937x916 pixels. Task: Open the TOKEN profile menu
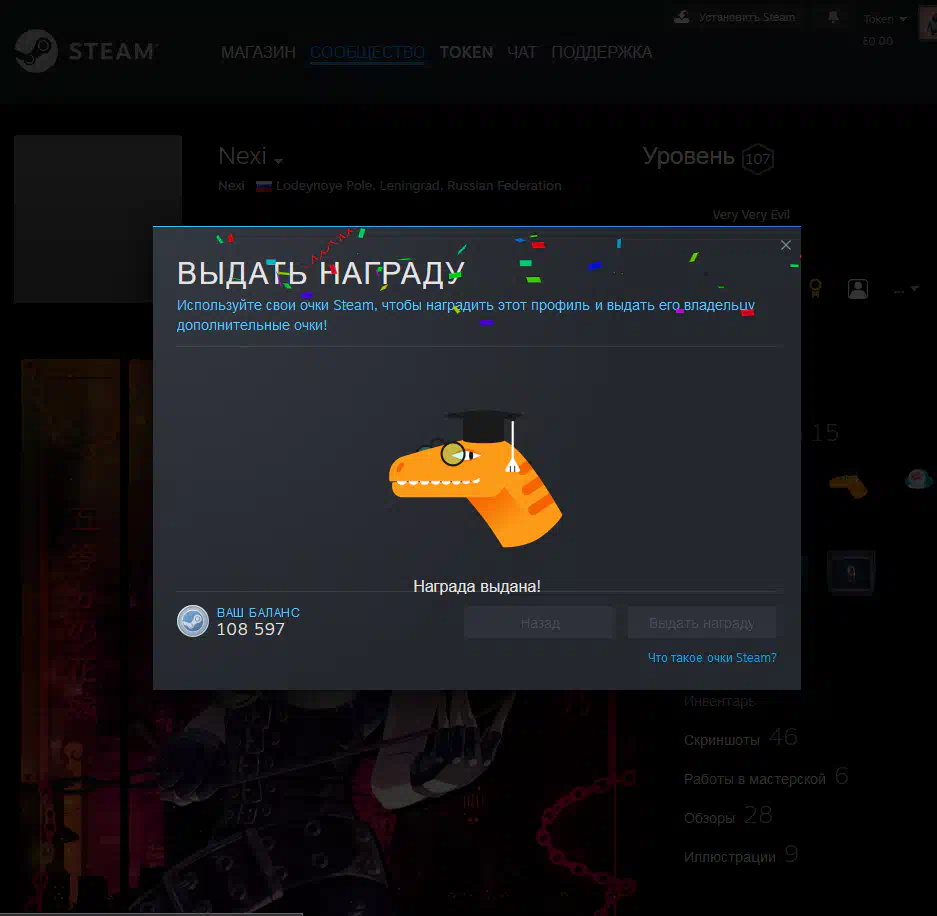tap(466, 53)
